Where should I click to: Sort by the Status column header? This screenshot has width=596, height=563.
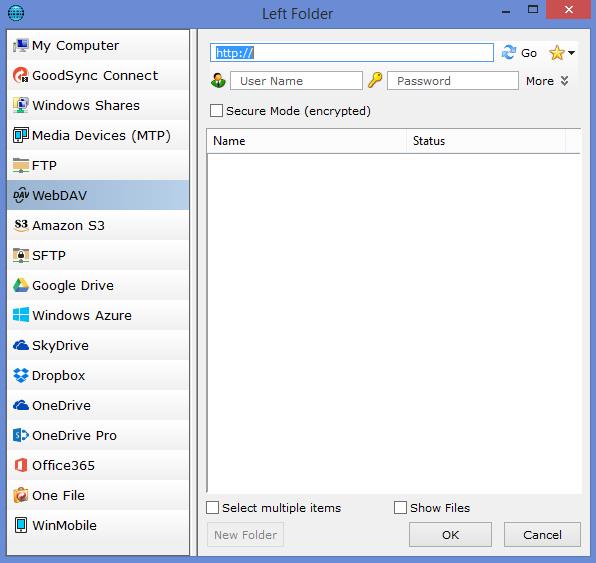click(x=486, y=141)
